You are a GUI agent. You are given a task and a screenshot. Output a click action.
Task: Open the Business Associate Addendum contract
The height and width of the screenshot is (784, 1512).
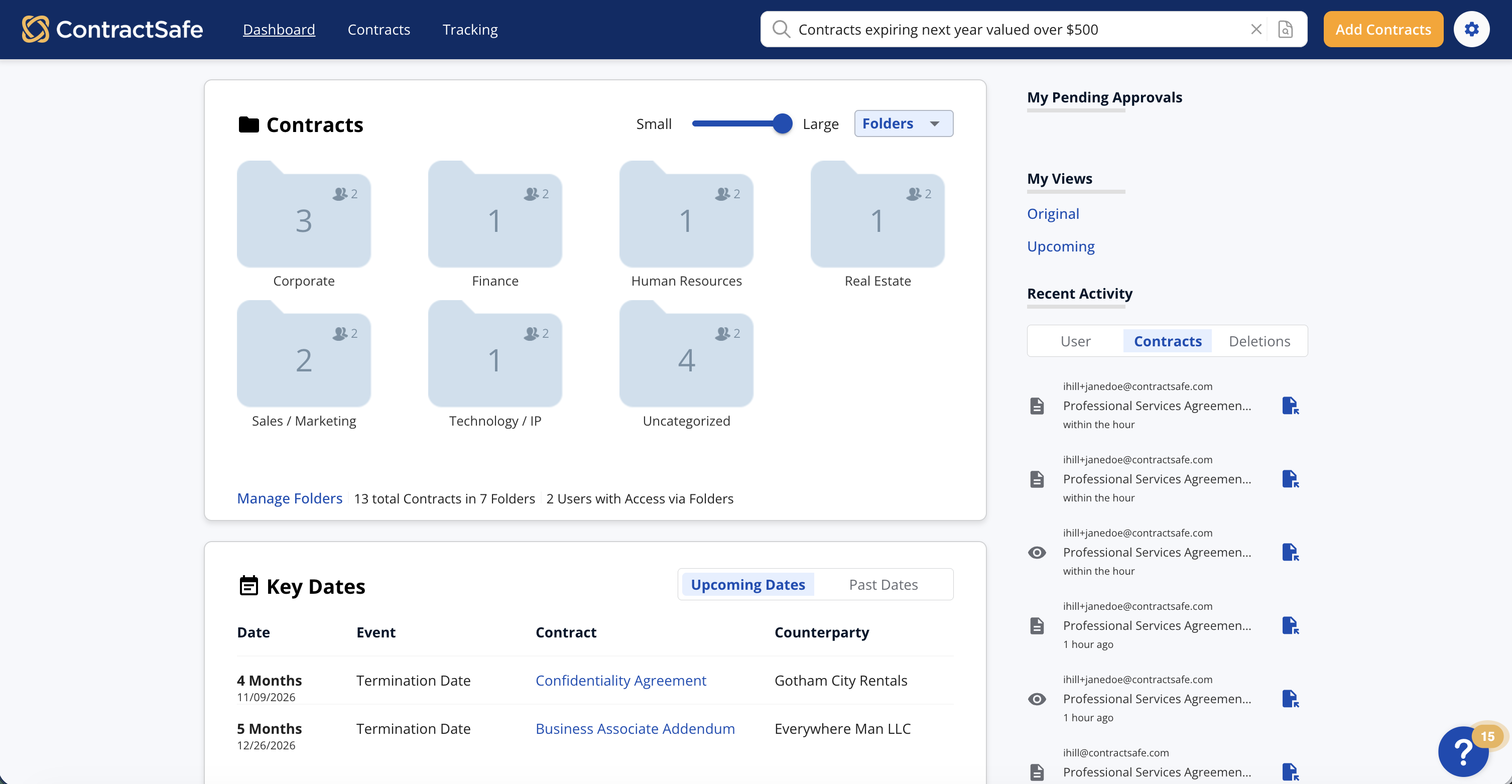635,728
